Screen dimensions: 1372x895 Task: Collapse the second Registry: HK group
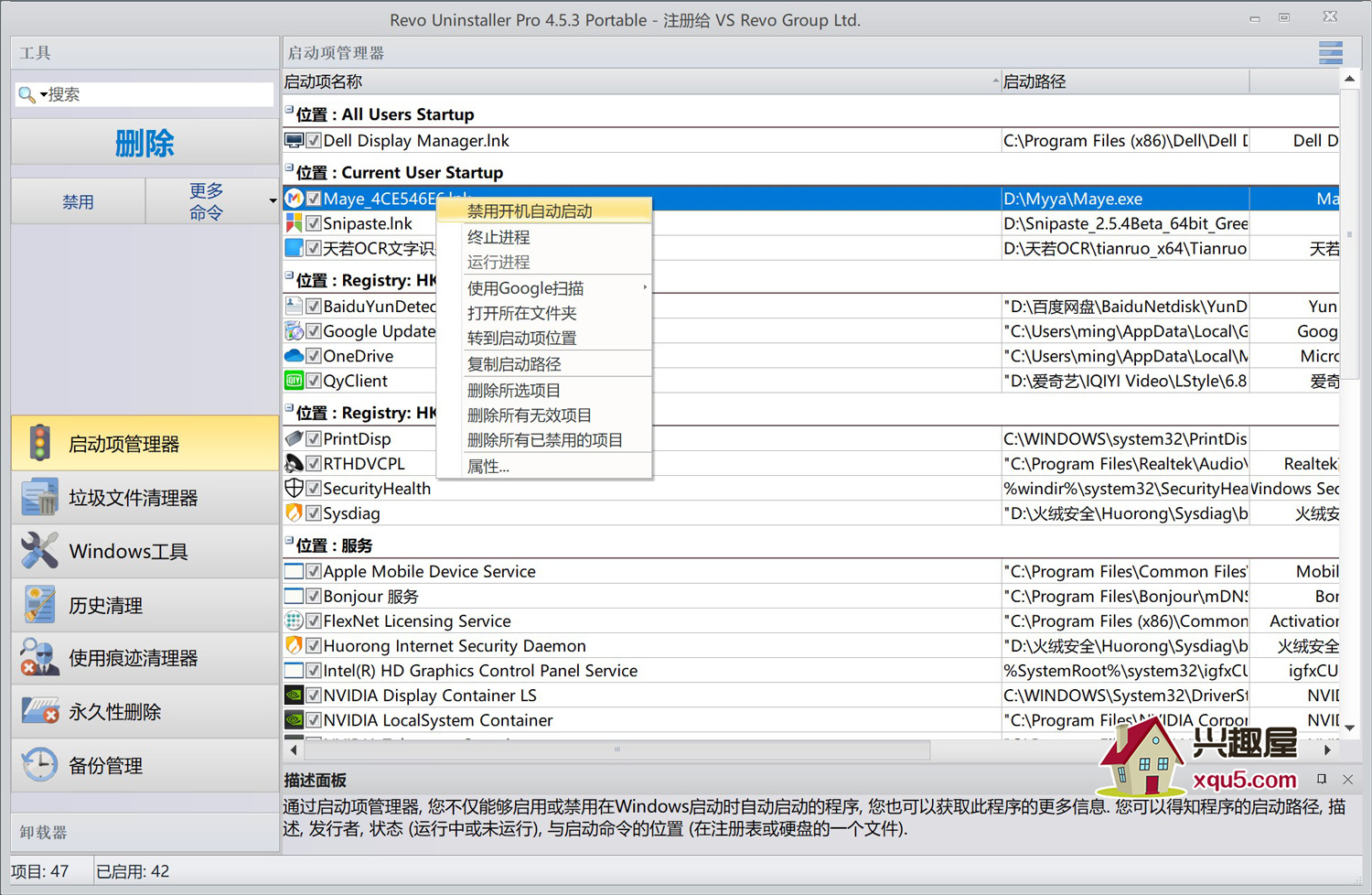(289, 408)
